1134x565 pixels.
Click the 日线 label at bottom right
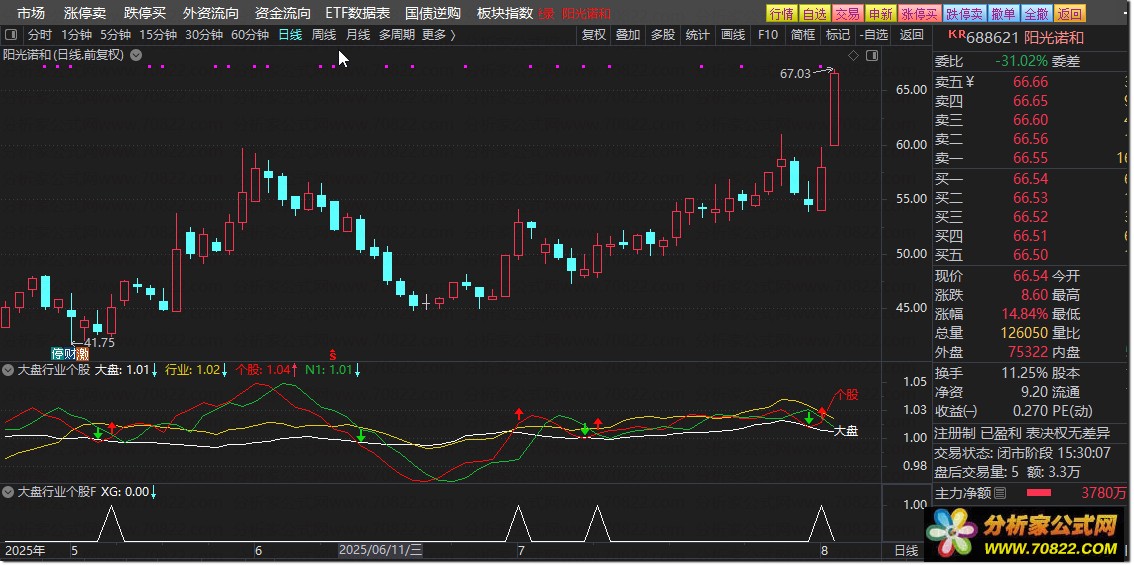click(x=906, y=551)
